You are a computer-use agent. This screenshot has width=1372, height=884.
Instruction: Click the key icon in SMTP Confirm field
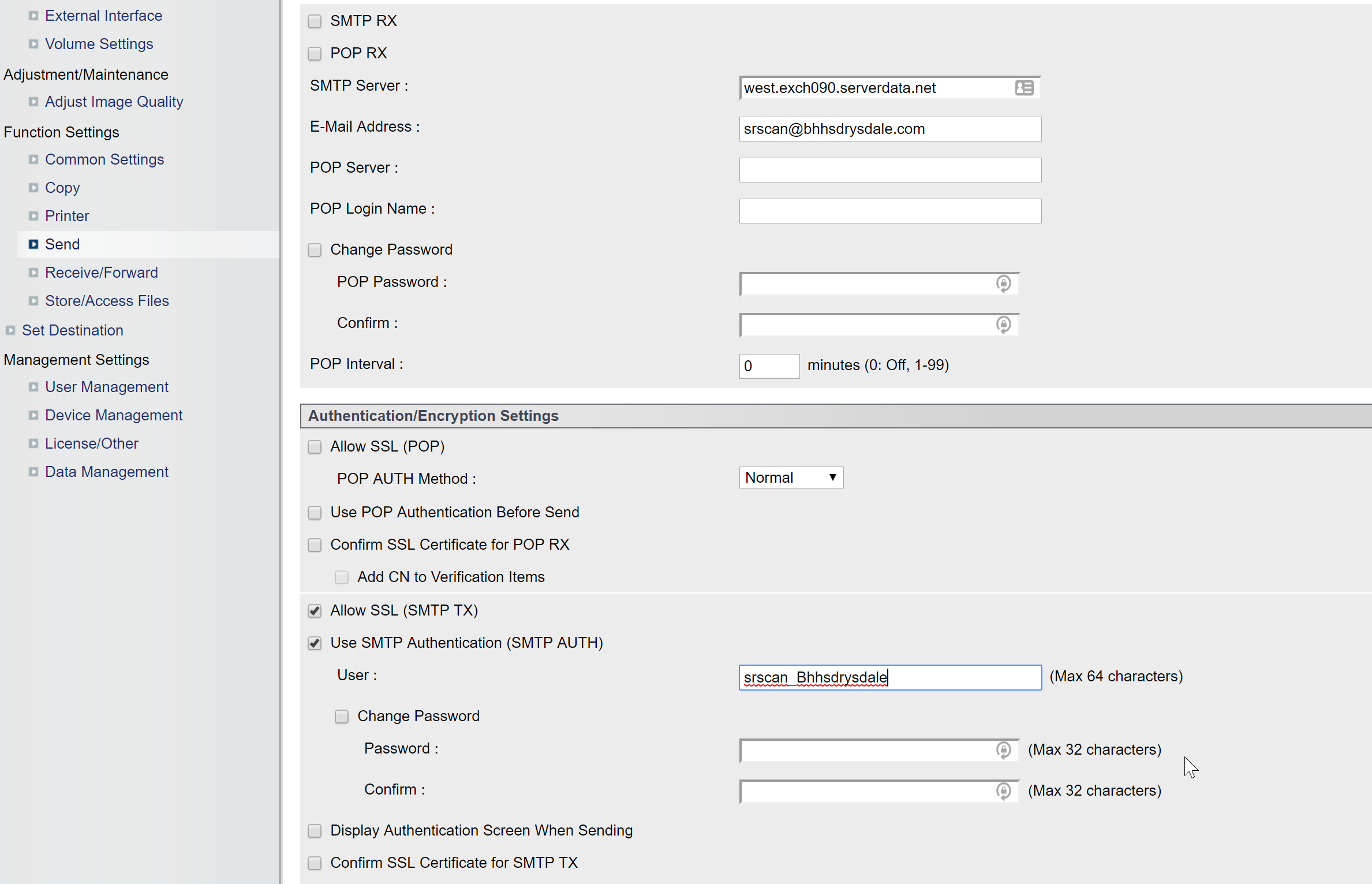[1003, 791]
